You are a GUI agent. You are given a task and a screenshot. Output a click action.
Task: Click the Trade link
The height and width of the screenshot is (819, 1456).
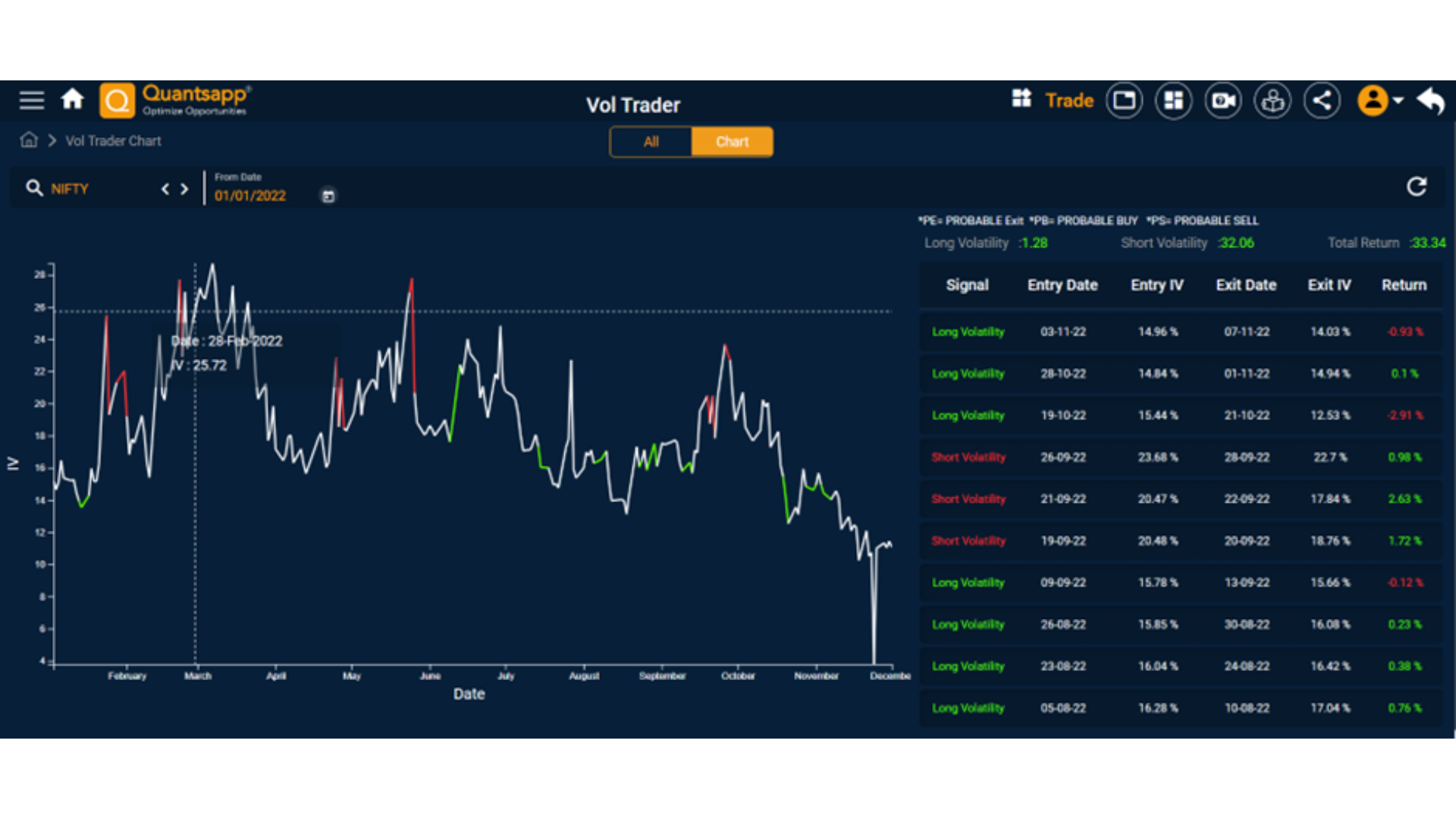1069,100
